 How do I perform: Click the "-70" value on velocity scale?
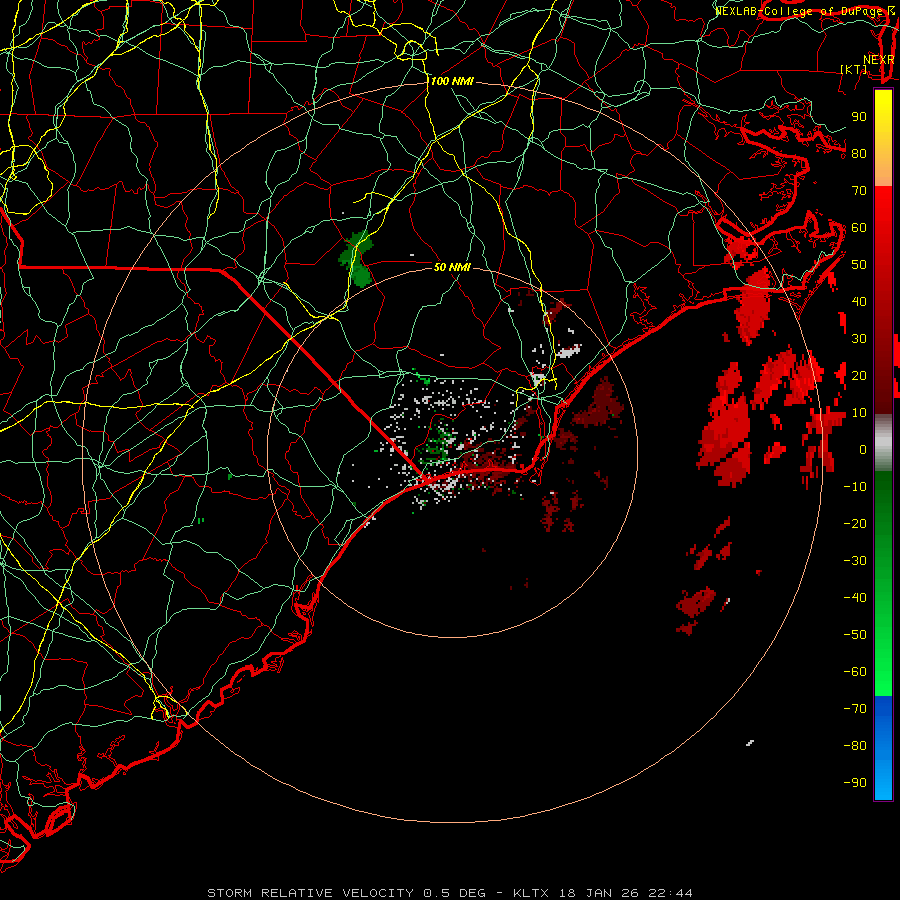click(x=855, y=709)
